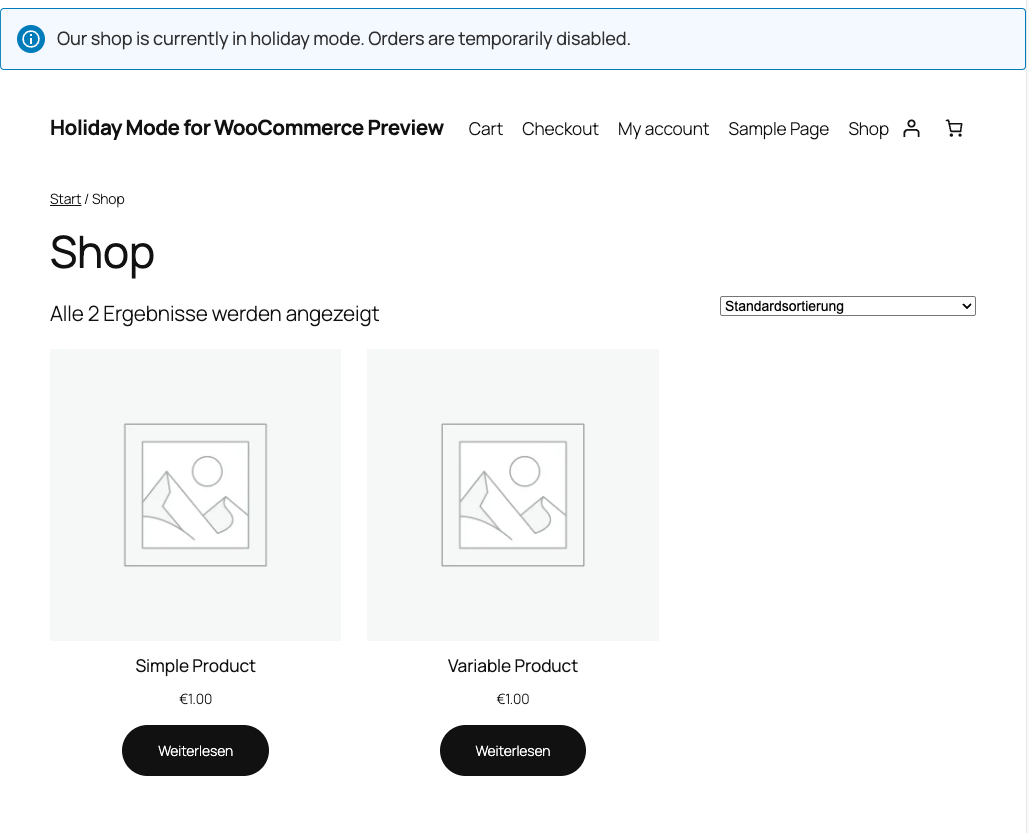Go to Checkout menu item
Viewport: 1029px width, 833px height.
click(x=560, y=129)
